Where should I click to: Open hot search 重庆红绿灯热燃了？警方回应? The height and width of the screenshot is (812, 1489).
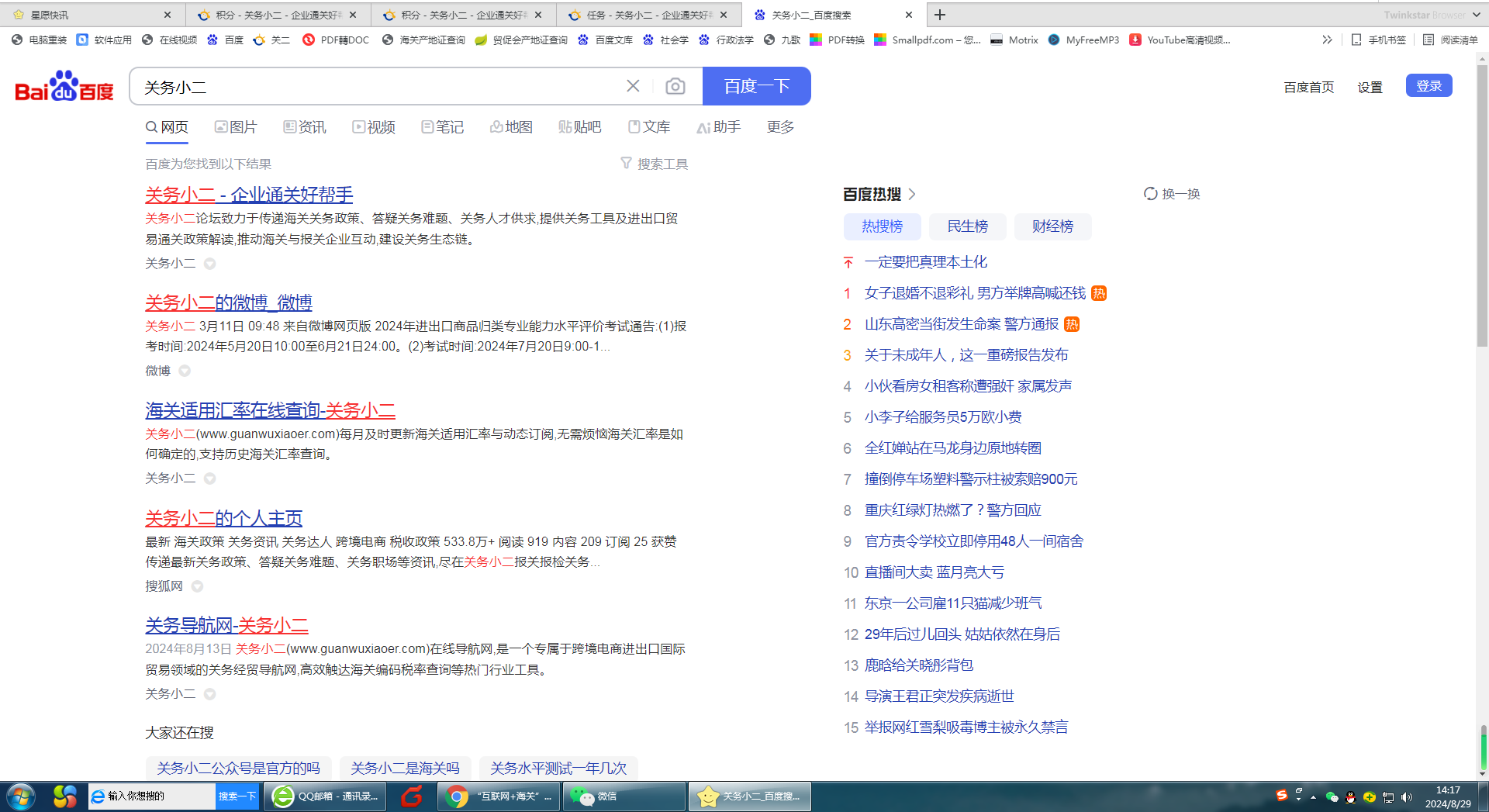(953, 510)
